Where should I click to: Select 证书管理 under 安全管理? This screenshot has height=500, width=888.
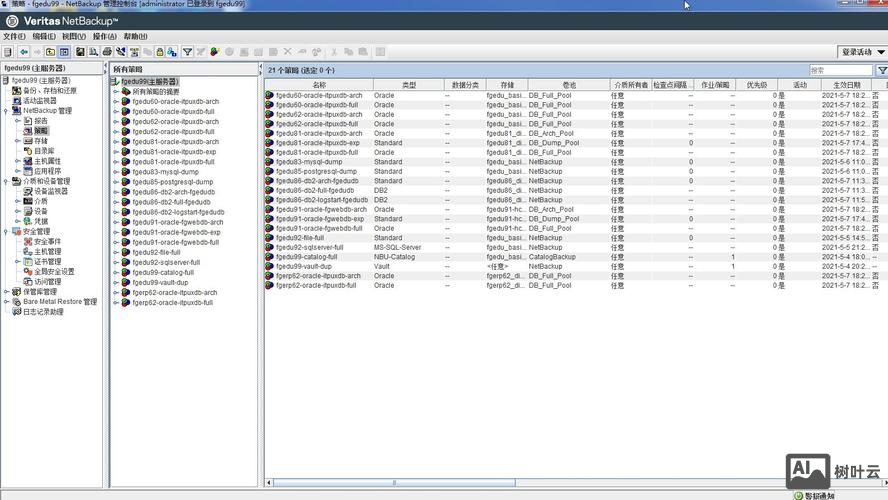click(x=47, y=262)
